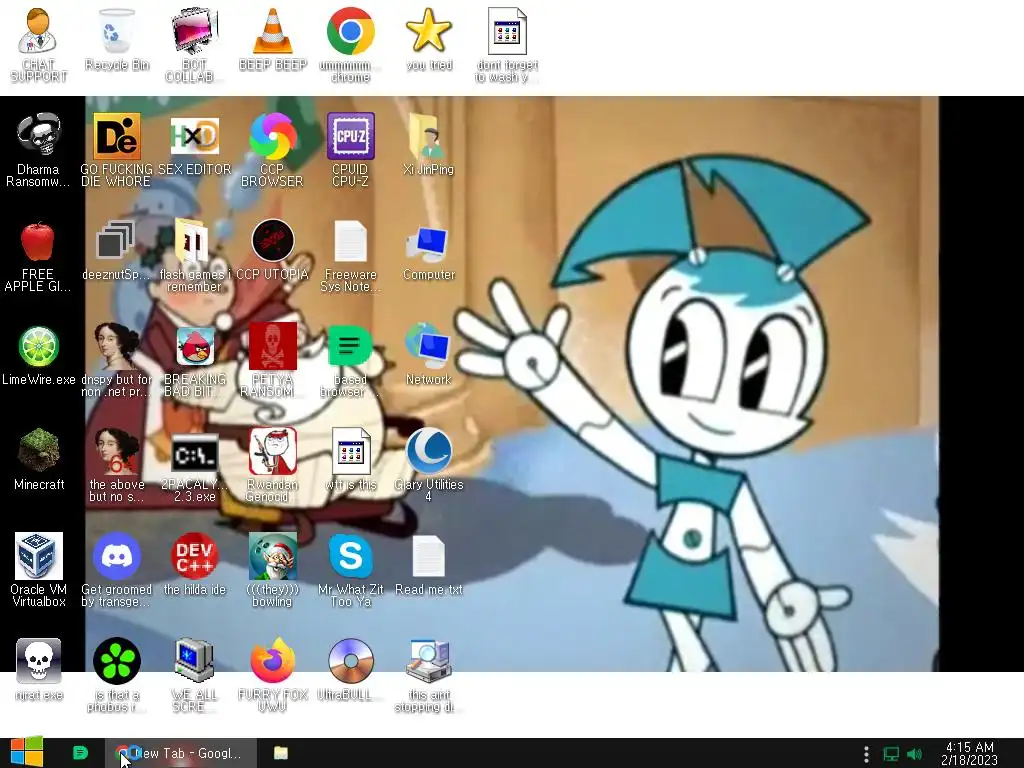Select the 'the above but no s' icon

[116, 466]
